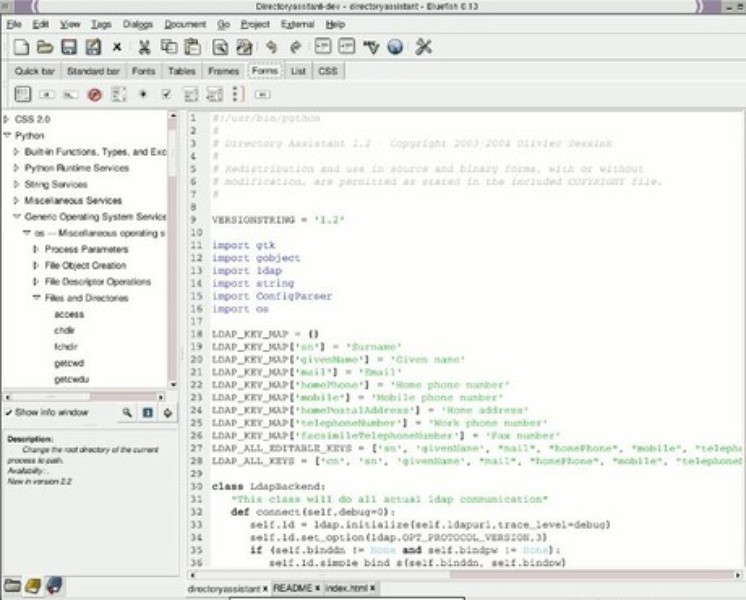The image size is (746, 600).
Task: Switch to the bookmarks panel tab
Action: (54, 586)
